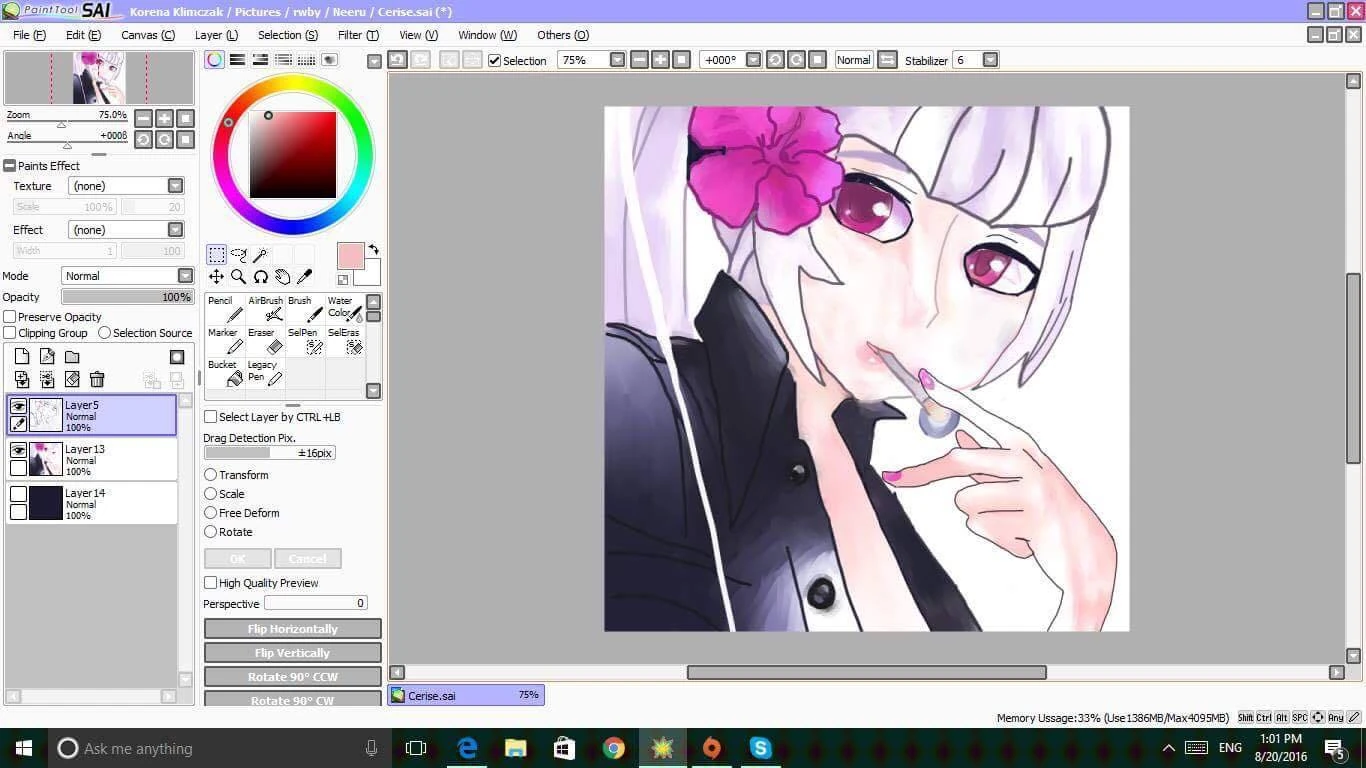Choose the Bucket fill tool
Viewport: 1366px width, 768px height.
point(225,374)
